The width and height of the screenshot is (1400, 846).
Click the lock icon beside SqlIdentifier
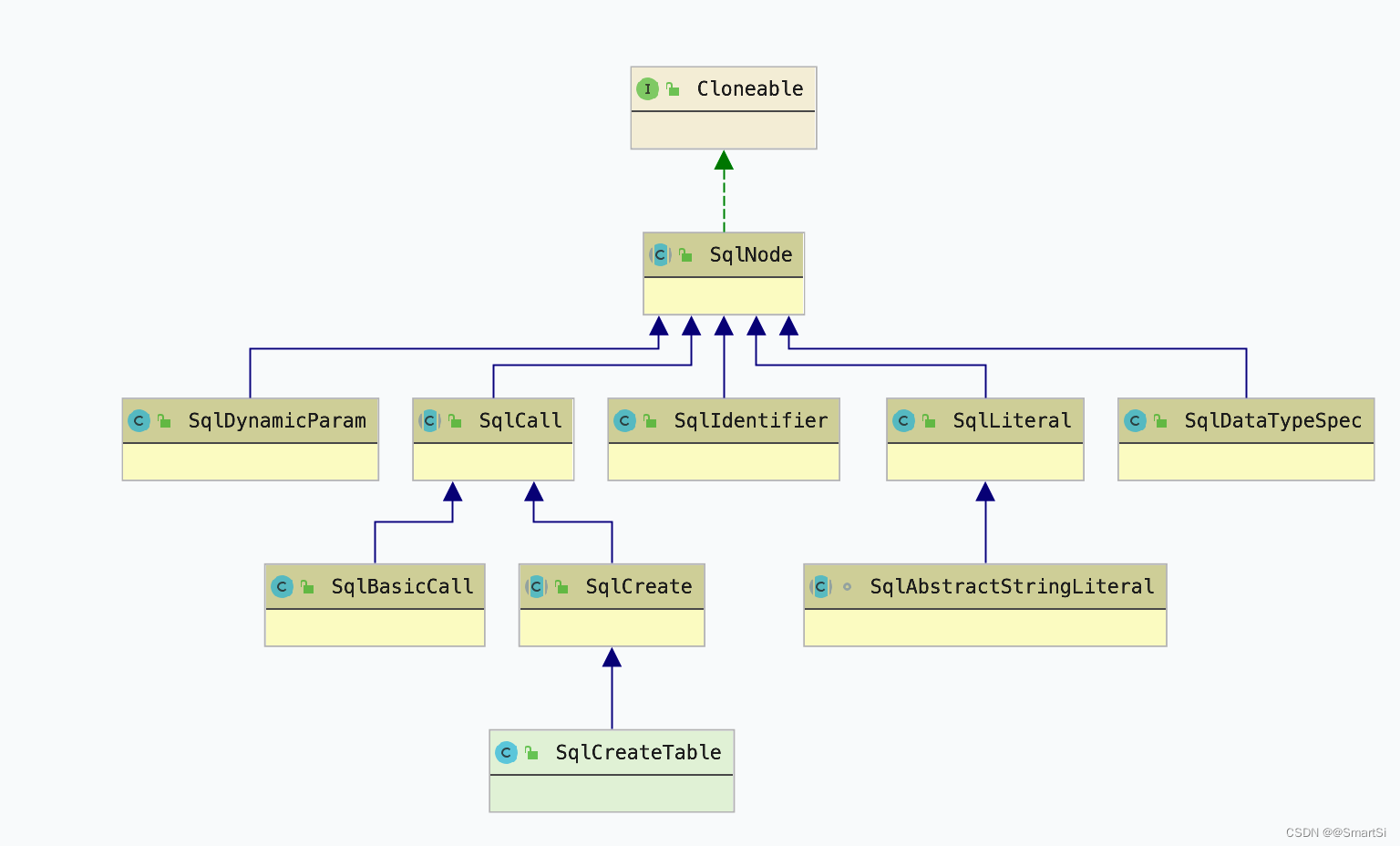coord(650,421)
